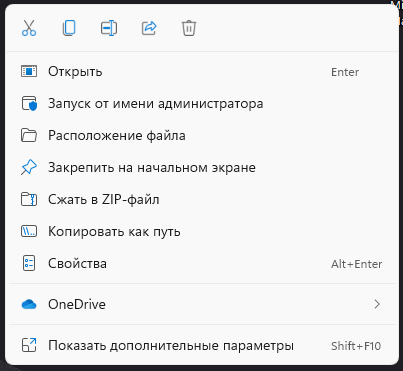Click the folder icon beside Расположение файла
This screenshot has height=371, width=403.
29,136
